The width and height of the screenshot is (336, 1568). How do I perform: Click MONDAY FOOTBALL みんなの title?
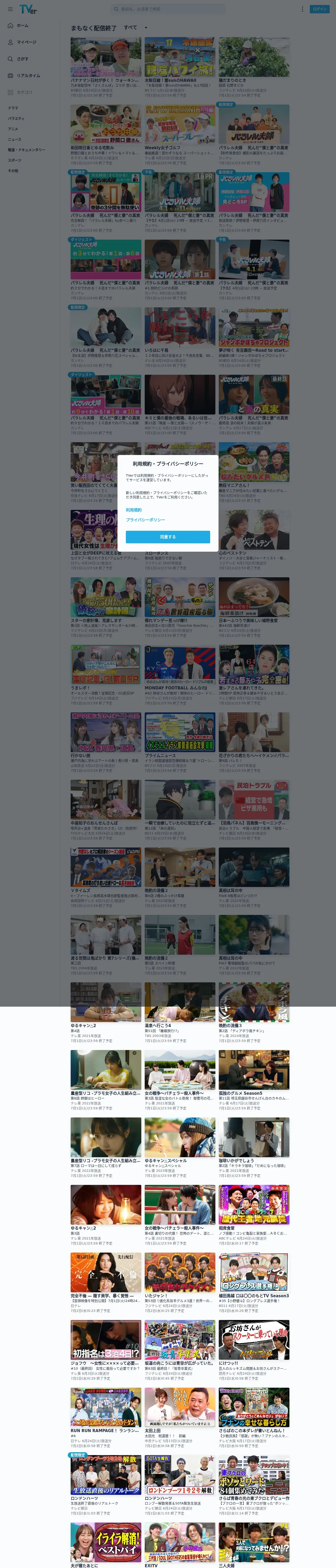[176, 688]
